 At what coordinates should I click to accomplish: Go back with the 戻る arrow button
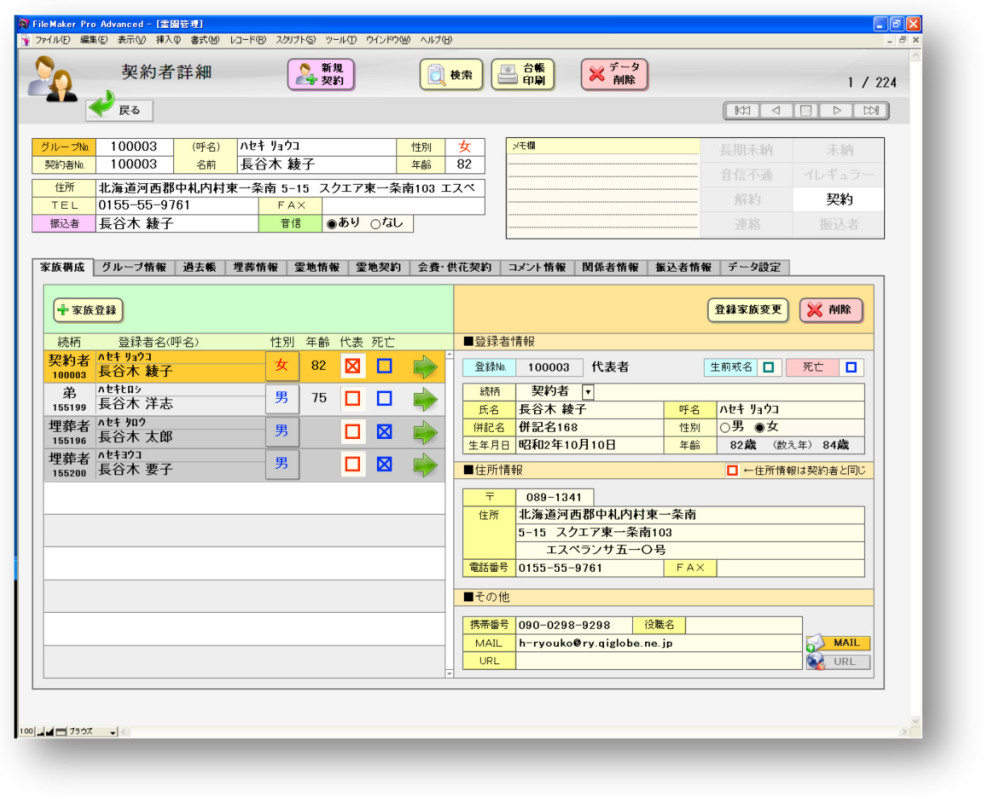click(119, 108)
